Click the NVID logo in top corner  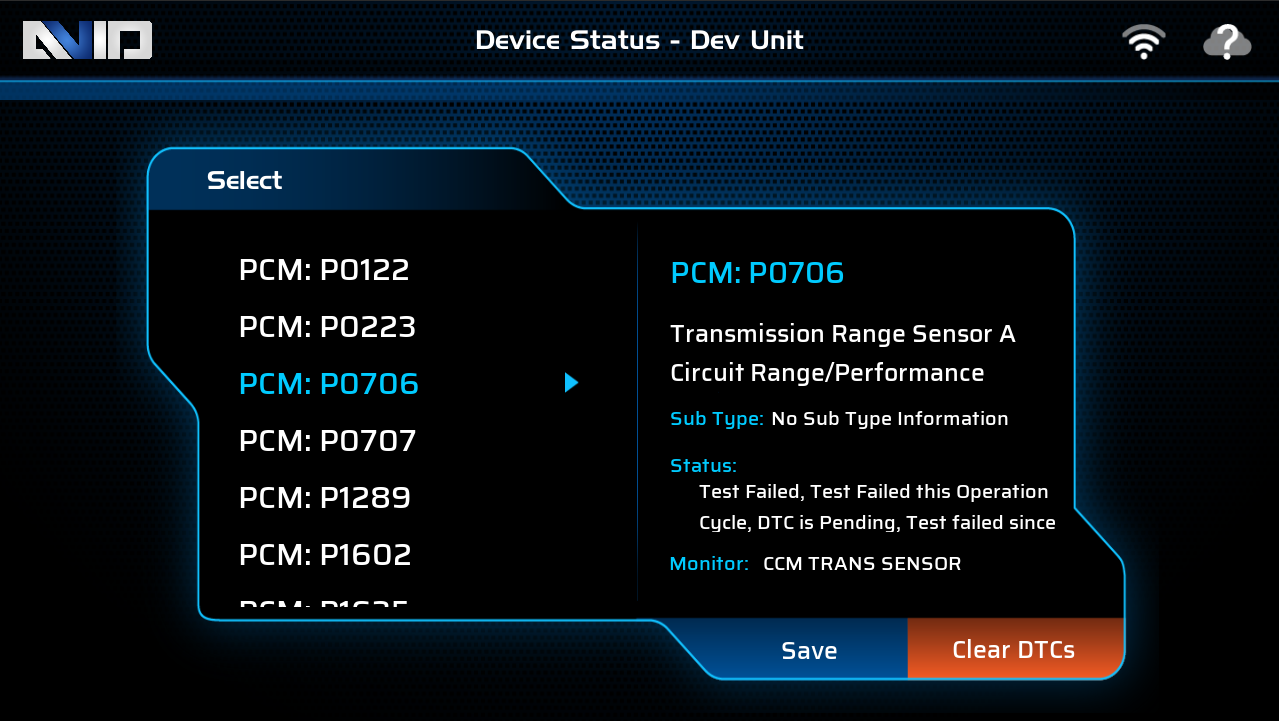(87, 40)
